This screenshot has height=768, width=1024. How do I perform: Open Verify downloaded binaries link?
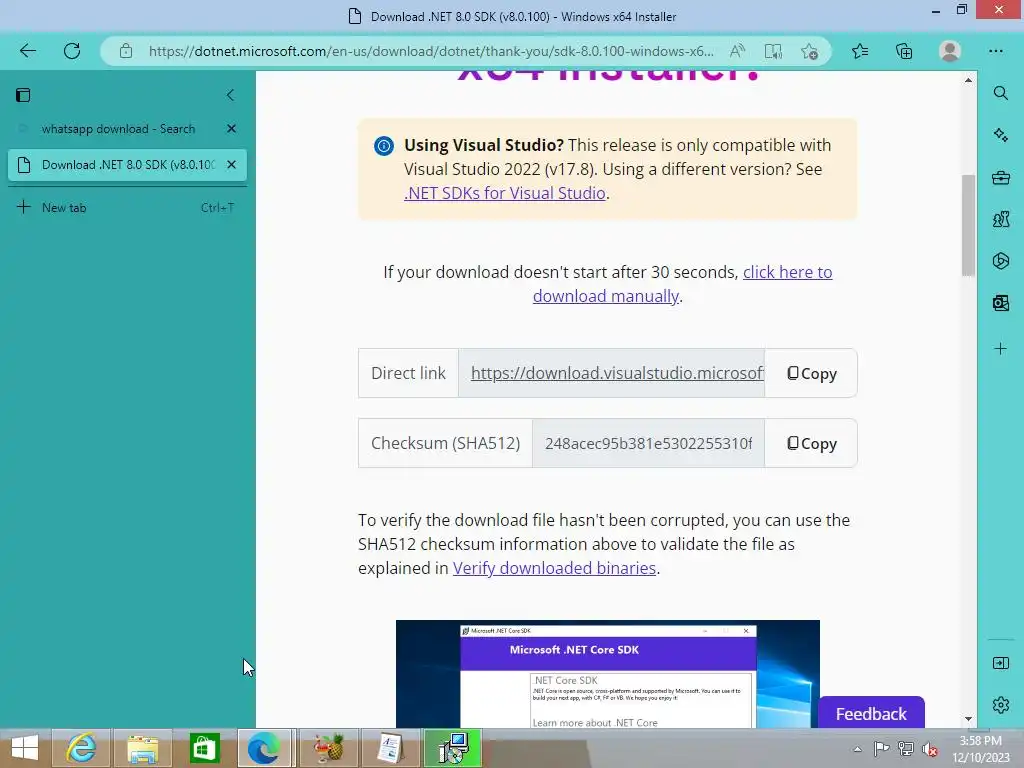pos(554,568)
